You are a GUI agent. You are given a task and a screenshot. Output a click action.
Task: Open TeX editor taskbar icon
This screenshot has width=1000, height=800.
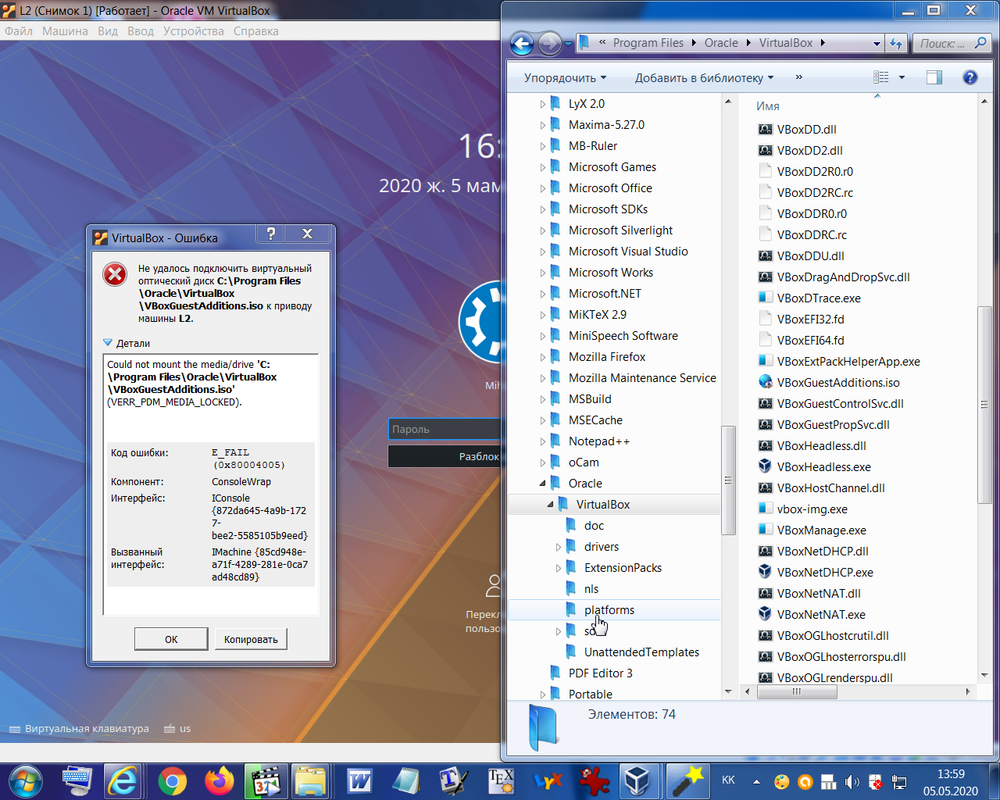(501, 781)
